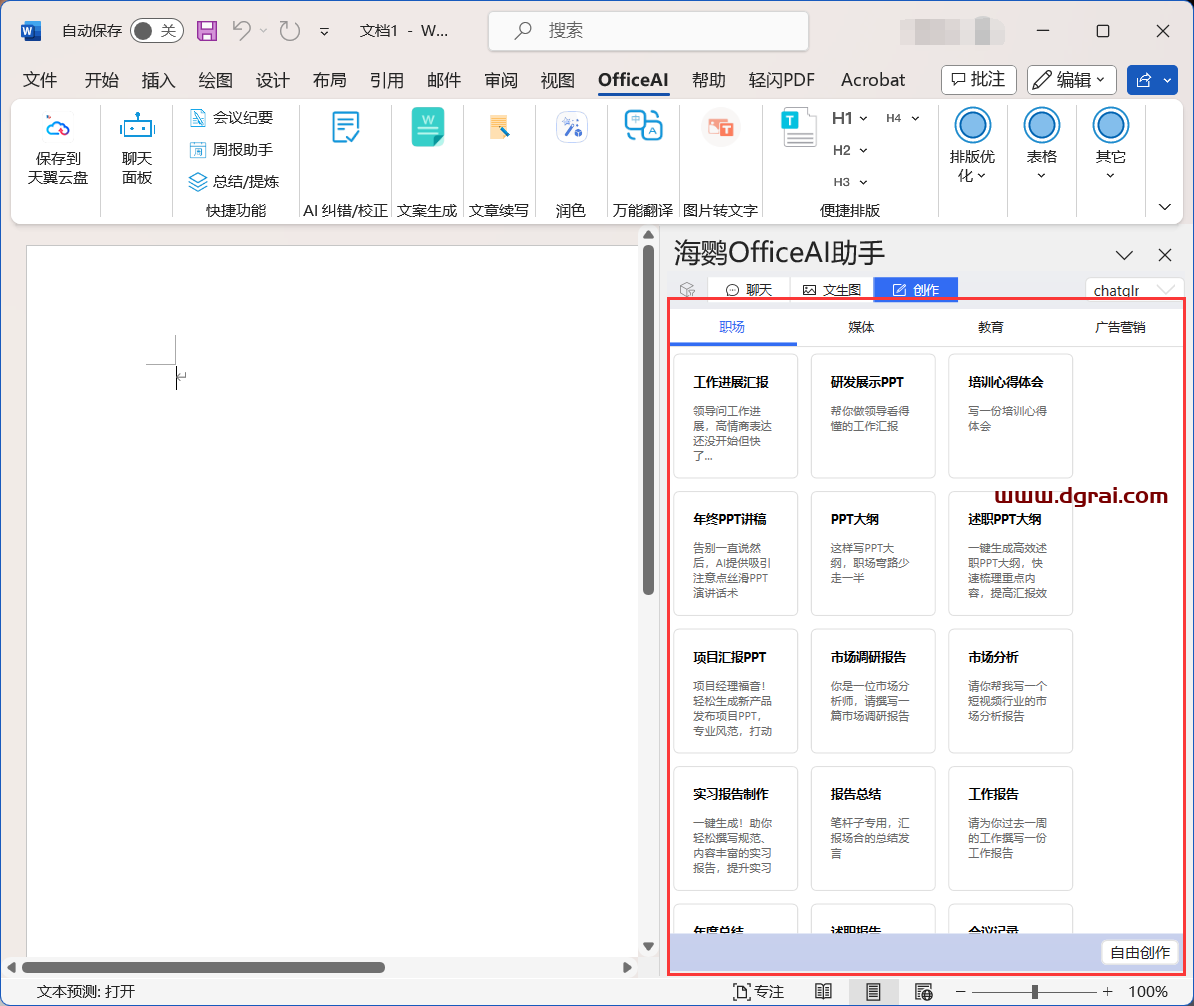Click the zoom slider handle
The height and width of the screenshot is (1006, 1194).
1034,992
